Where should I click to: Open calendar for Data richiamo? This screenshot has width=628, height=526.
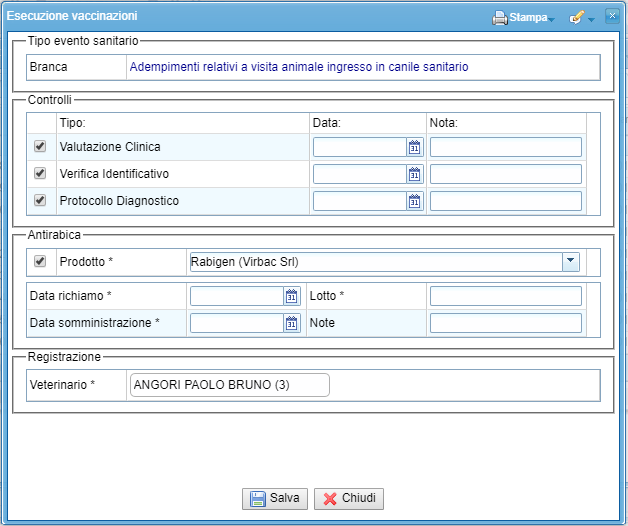click(292, 296)
